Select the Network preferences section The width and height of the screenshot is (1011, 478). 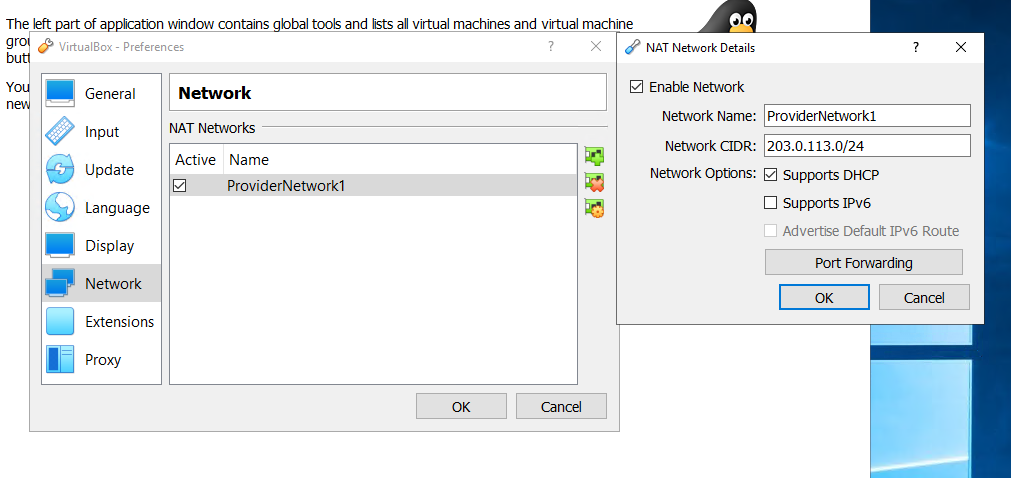pyautogui.click(x=101, y=284)
